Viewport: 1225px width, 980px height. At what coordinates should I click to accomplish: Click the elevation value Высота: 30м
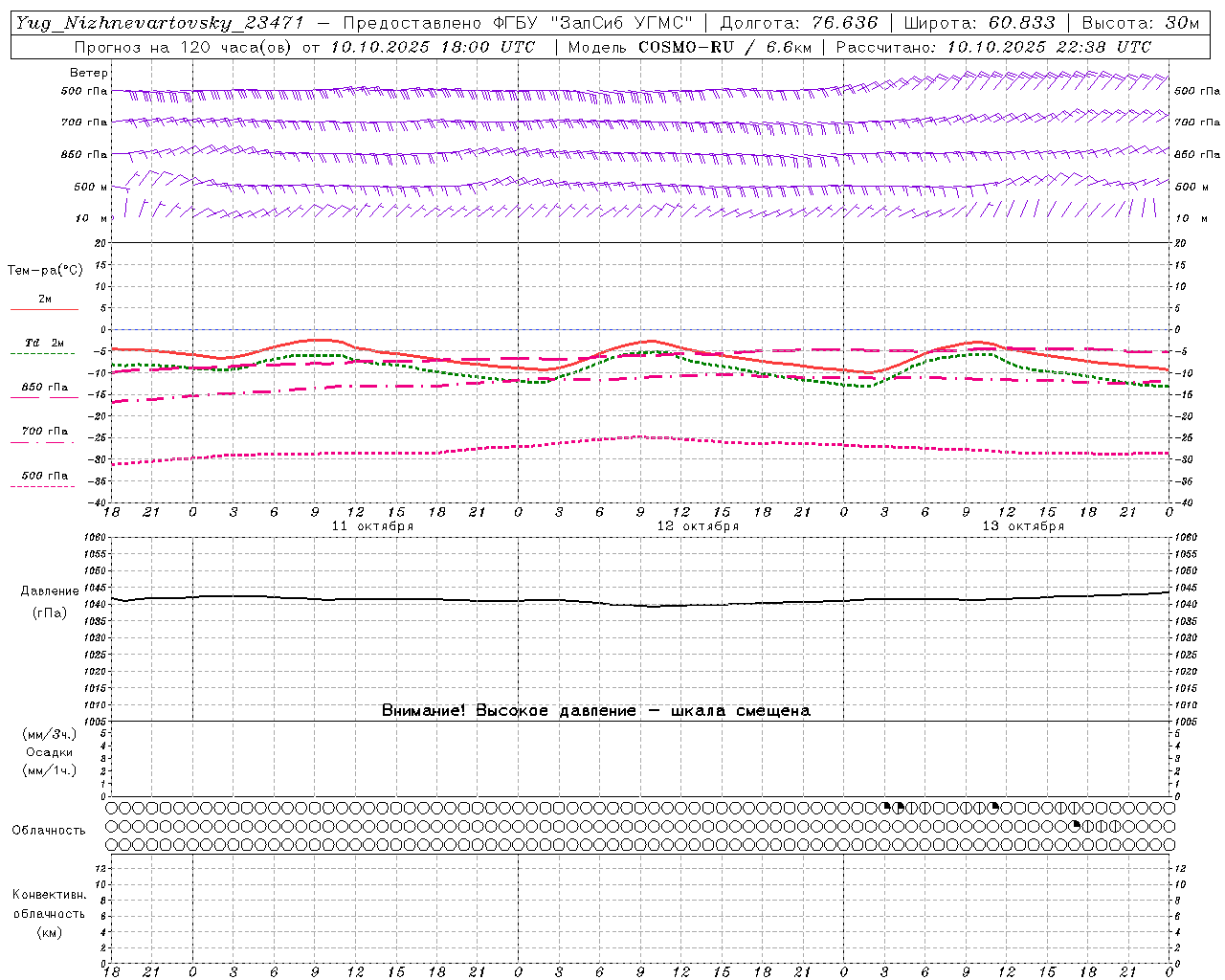(1141, 23)
